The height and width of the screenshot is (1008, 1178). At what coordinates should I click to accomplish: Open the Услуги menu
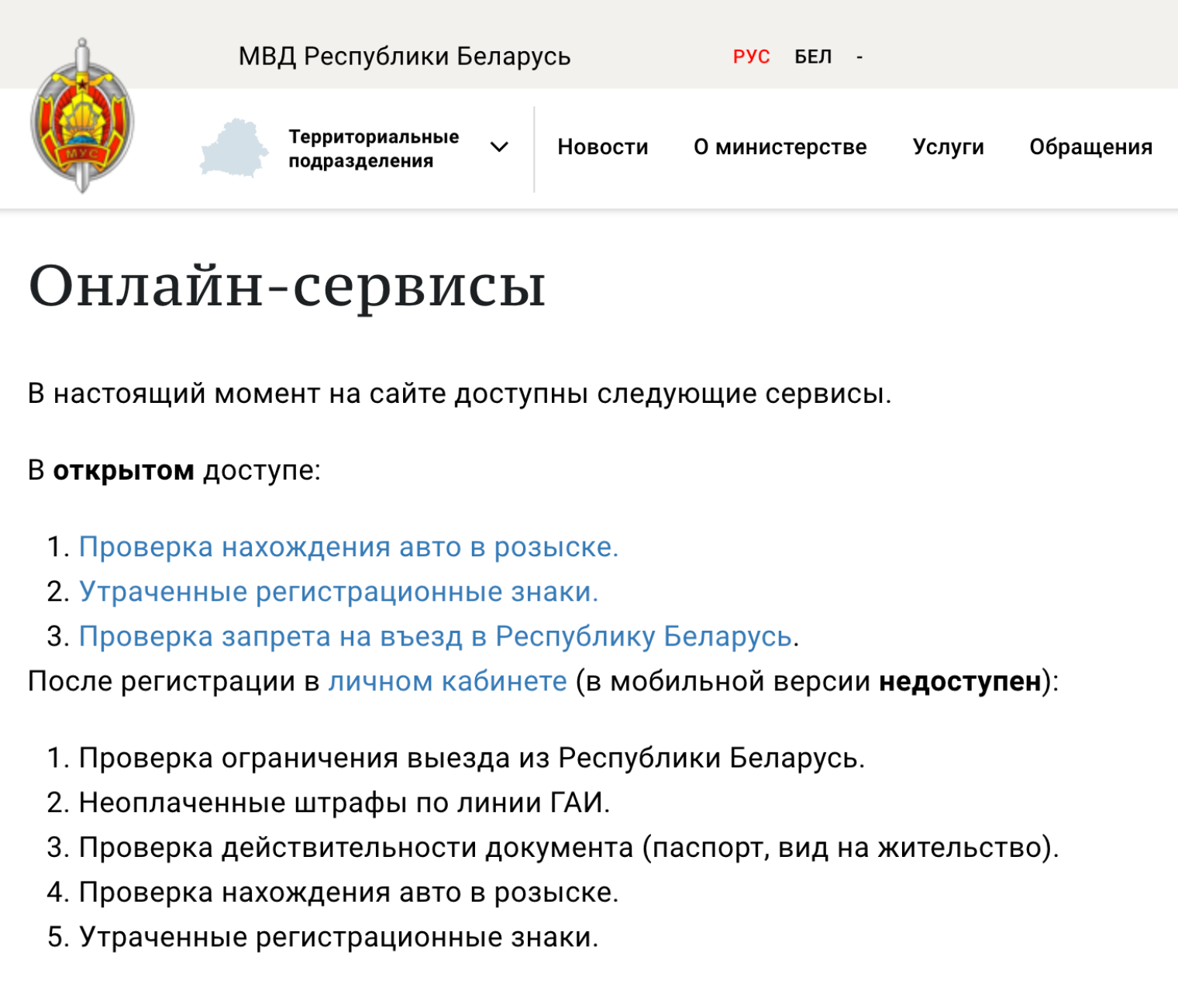click(x=949, y=147)
